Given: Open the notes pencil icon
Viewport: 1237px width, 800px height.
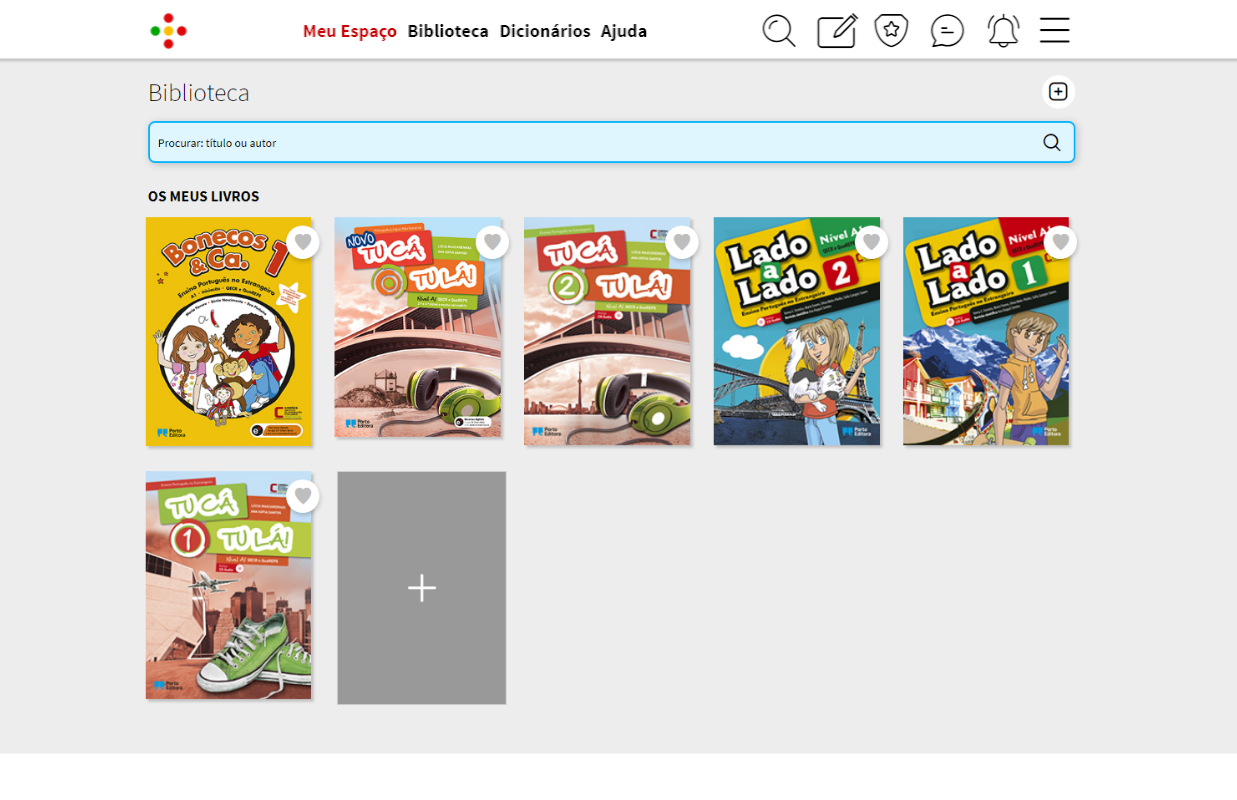Looking at the screenshot, I should [x=837, y=31].
